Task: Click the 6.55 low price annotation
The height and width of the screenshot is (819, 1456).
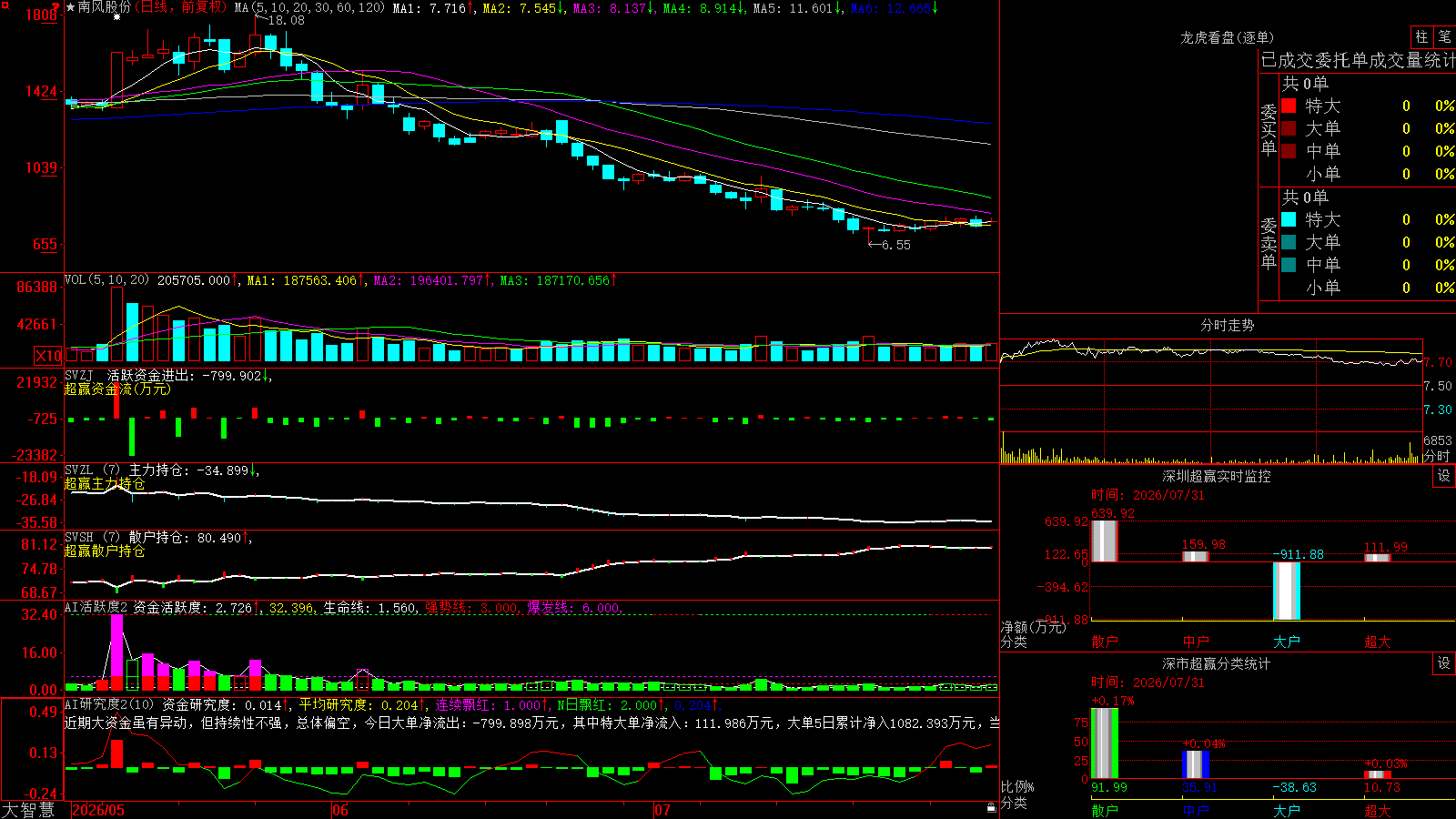Action: click(x=895, y=245)
